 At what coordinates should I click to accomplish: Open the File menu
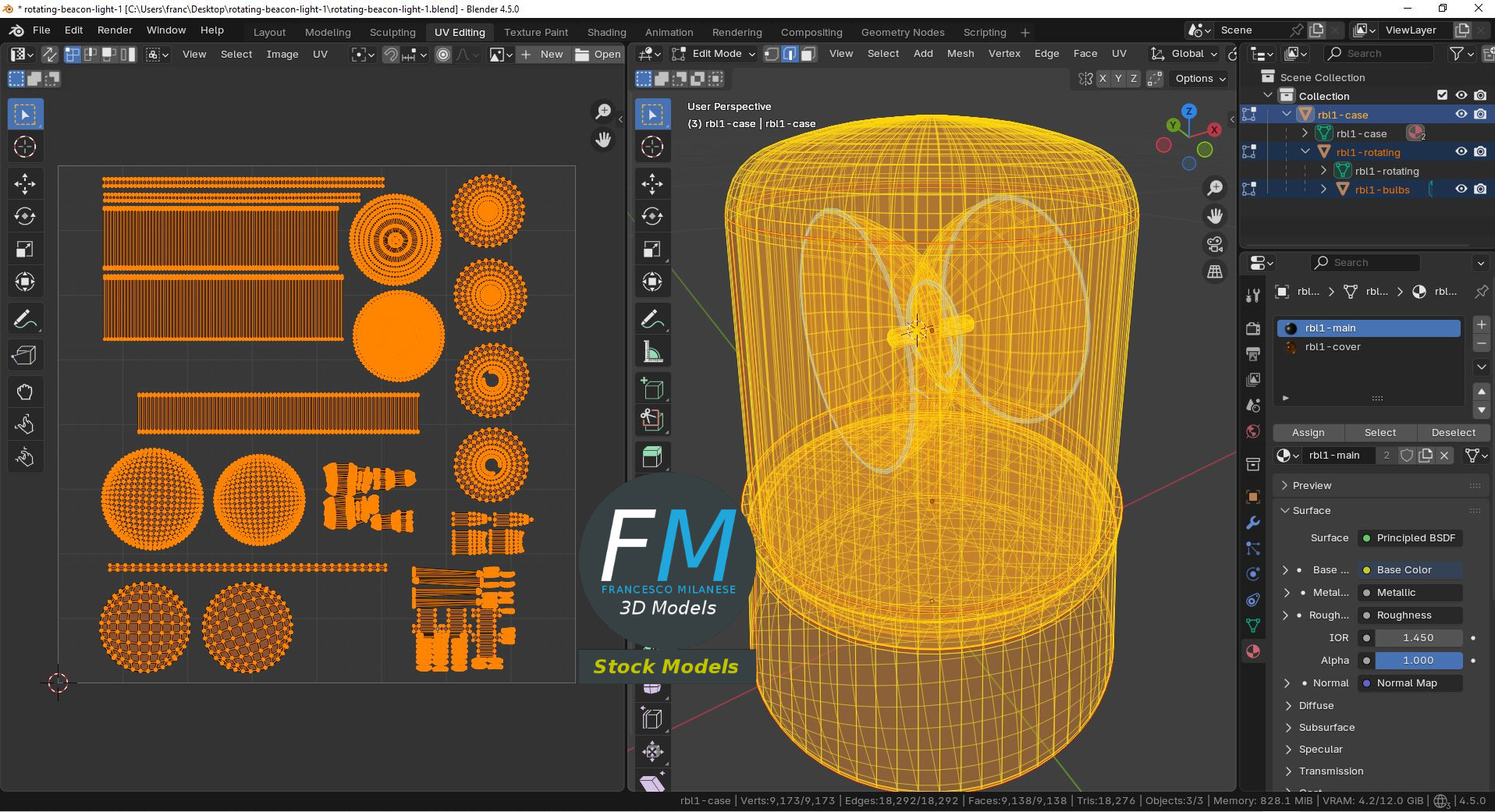41,30
